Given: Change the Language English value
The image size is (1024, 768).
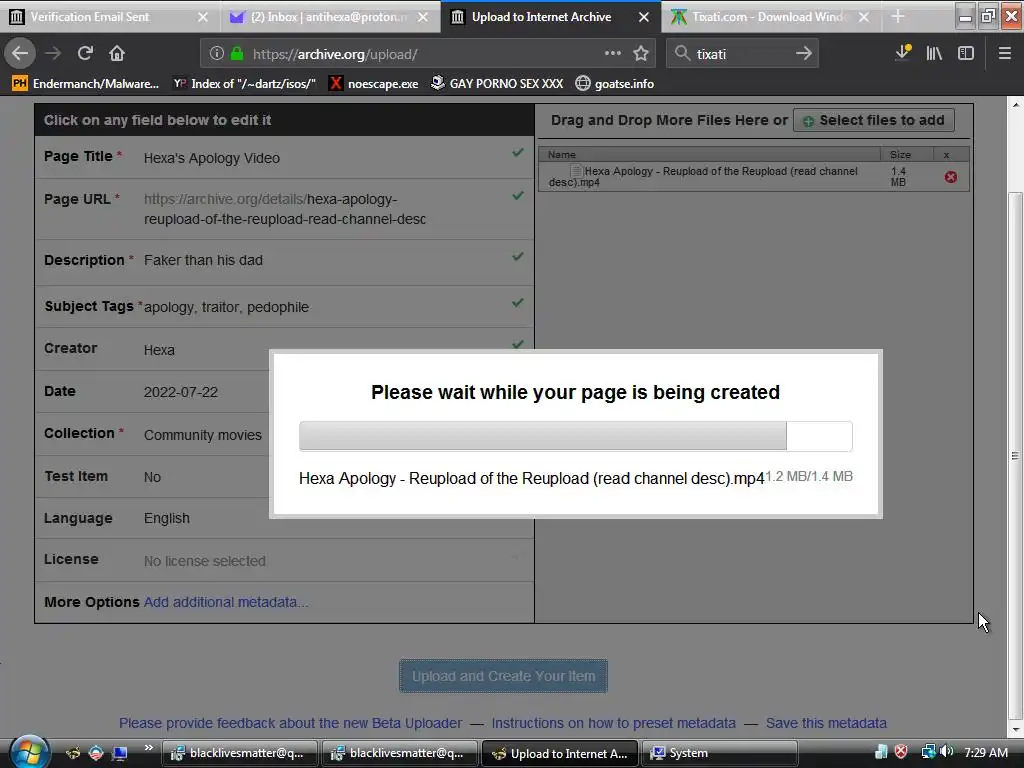Looking at the screenshot, I should pos(167,518).
